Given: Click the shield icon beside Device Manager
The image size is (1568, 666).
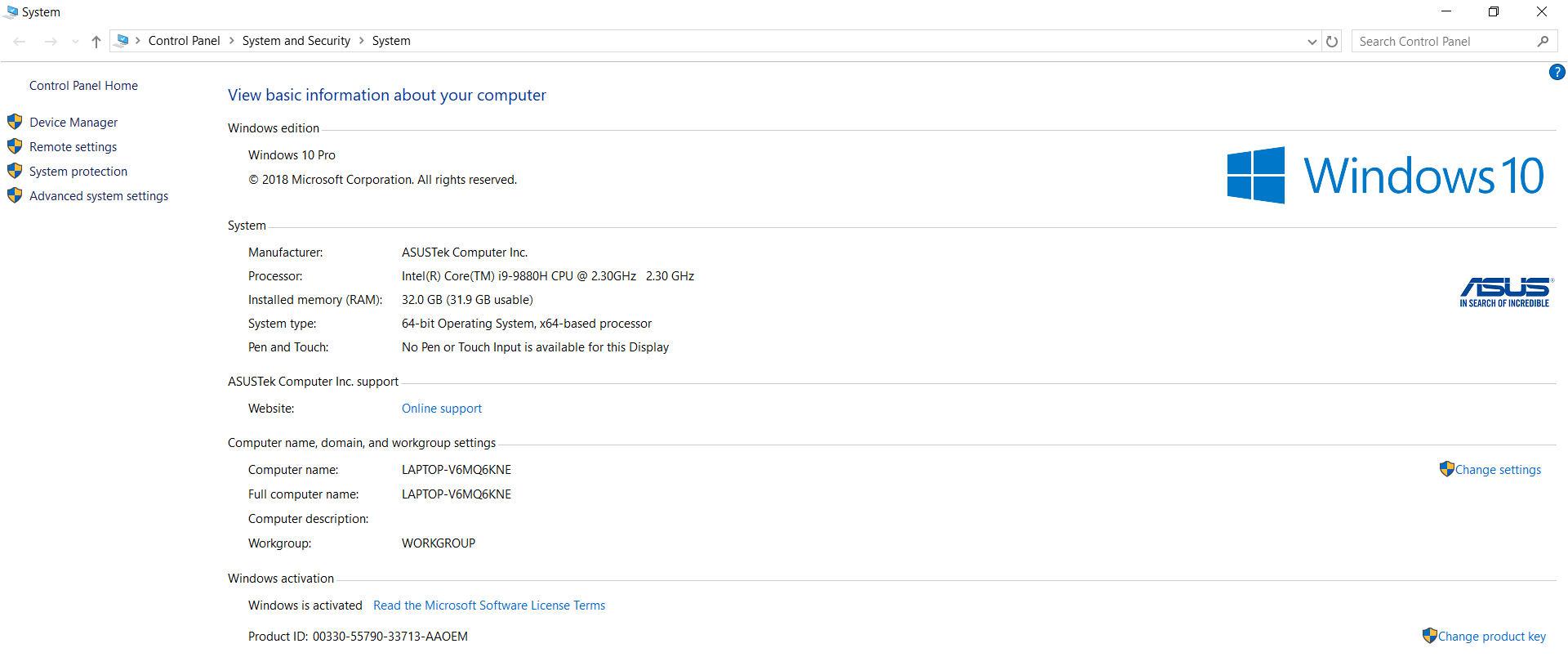Looking at the screenshot, I should pyautogui.click(x=15, y=122).
